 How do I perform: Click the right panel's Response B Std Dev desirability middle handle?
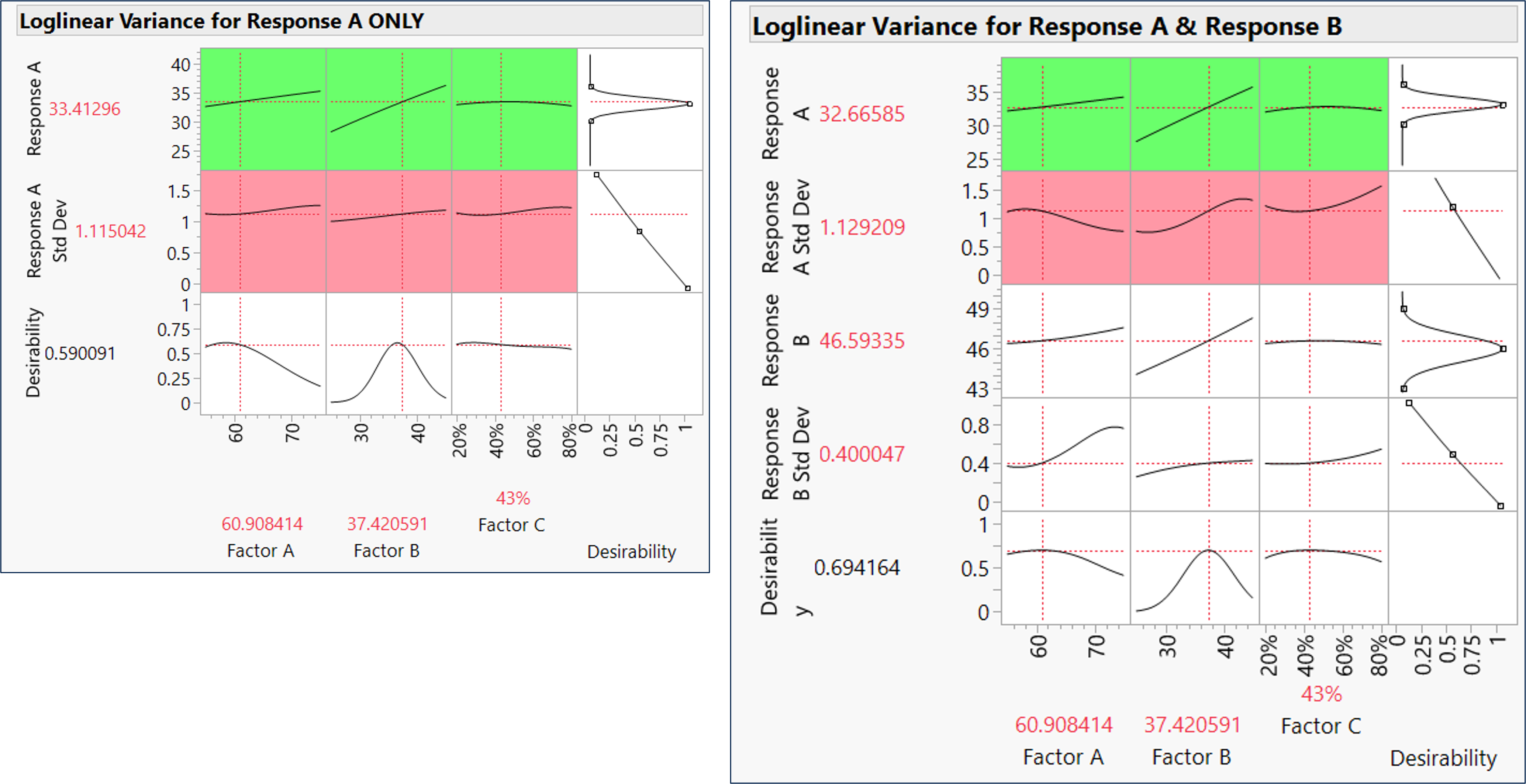1453,455
